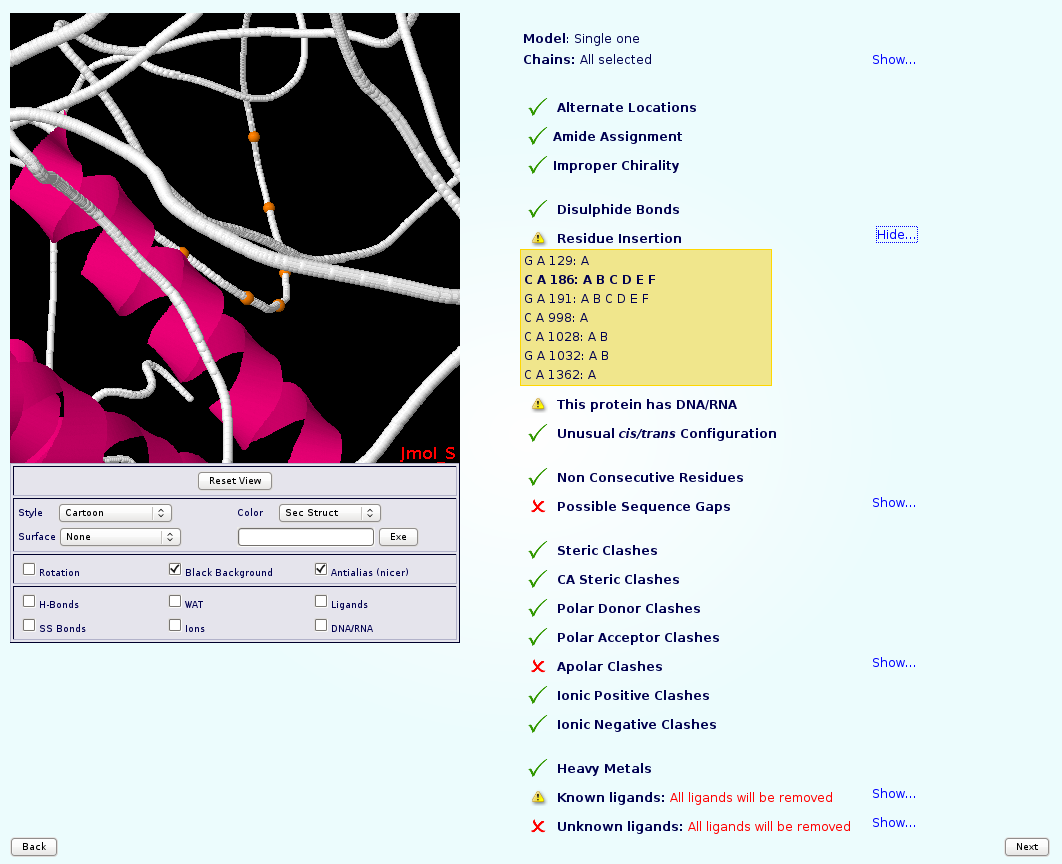Viewport: 1062px width, 864px height.
Task: Click the DNA/RNA warning triangle icon
Action: [x=538, y=405]
